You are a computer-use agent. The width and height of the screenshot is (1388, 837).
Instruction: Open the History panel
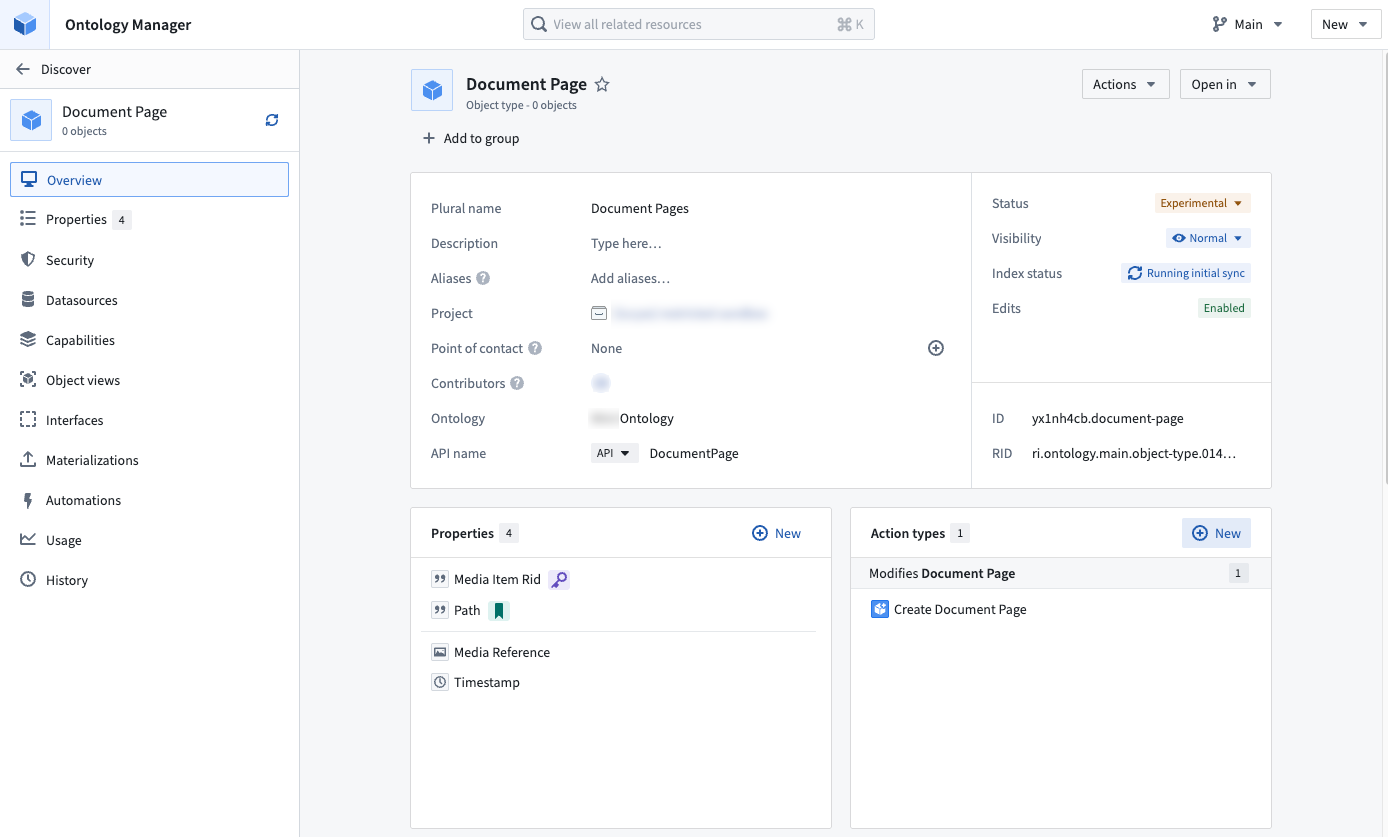pyautogui.click(x=64, y=580)
